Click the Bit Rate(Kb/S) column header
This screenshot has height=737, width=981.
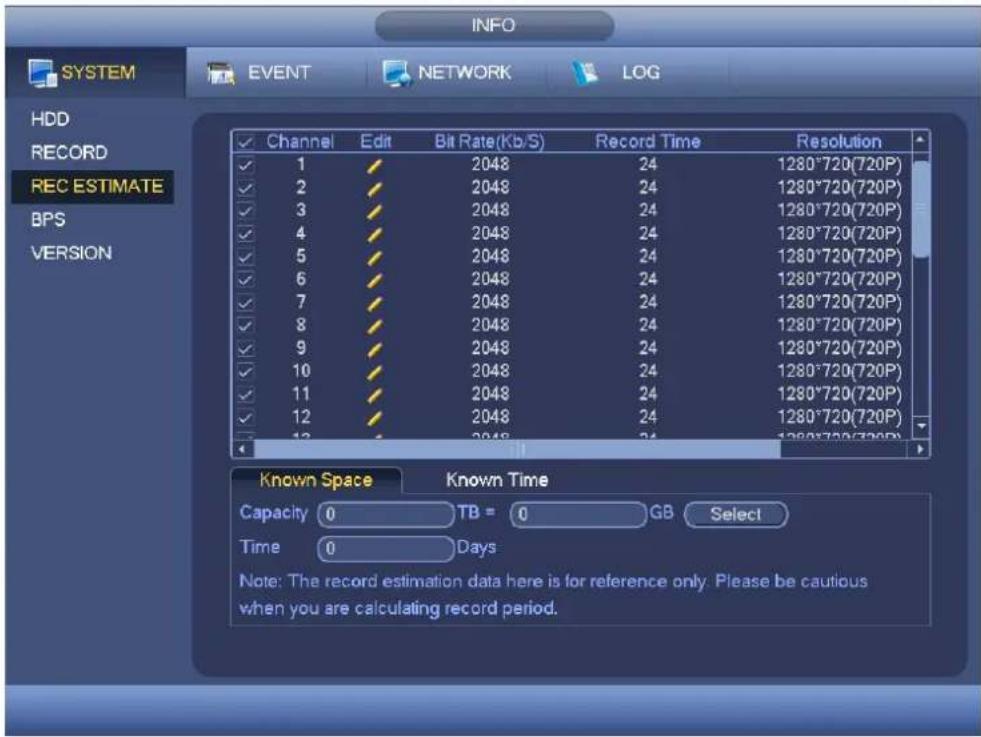(x=489, y=142)
